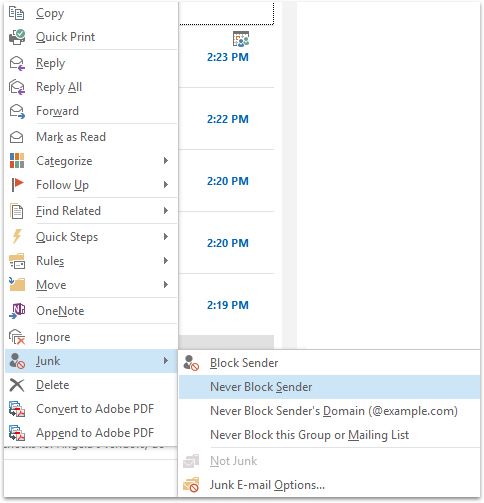Image resolution: width=484 pixels, height=503 pixels.
Task: Select Never Block Sender
Action: click(x=329, y=387)
